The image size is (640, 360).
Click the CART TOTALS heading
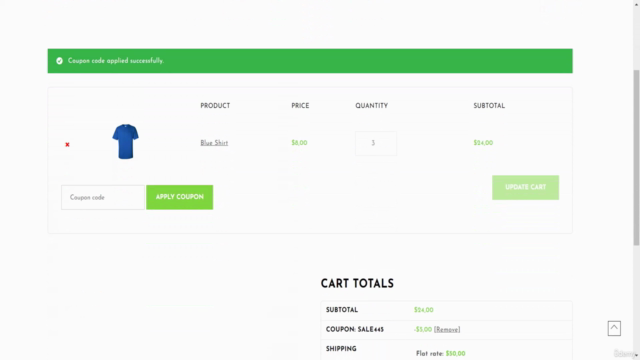[357, 284]
